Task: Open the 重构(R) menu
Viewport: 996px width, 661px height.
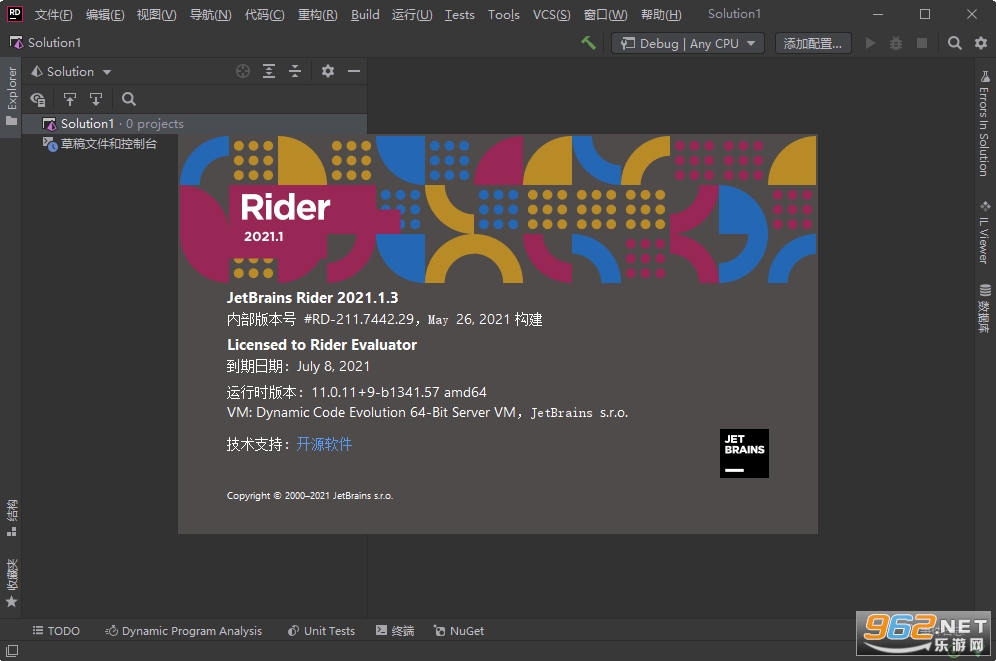Action: pos(318,15)
